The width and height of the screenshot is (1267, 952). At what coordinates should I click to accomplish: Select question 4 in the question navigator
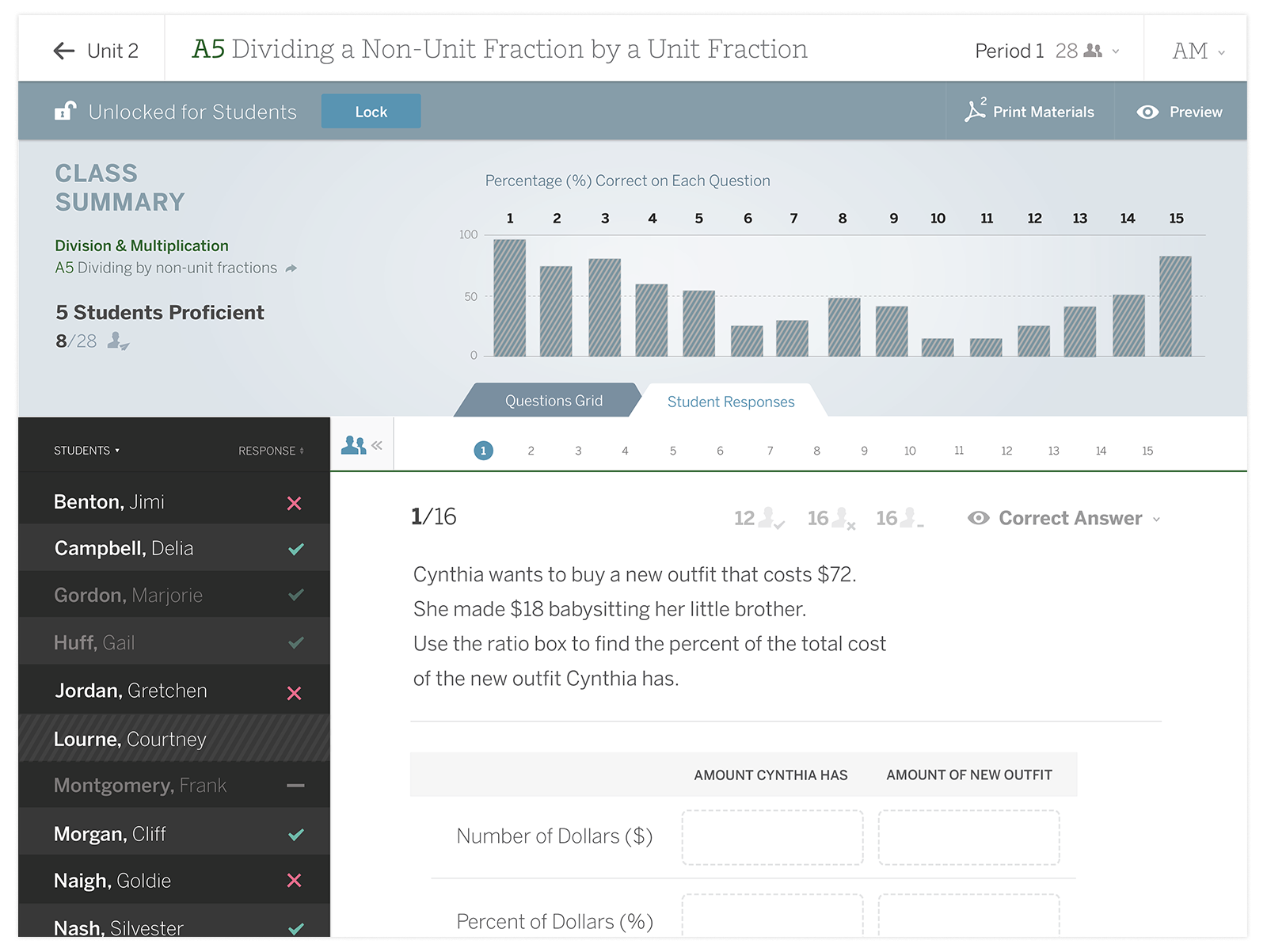(625, 451)
